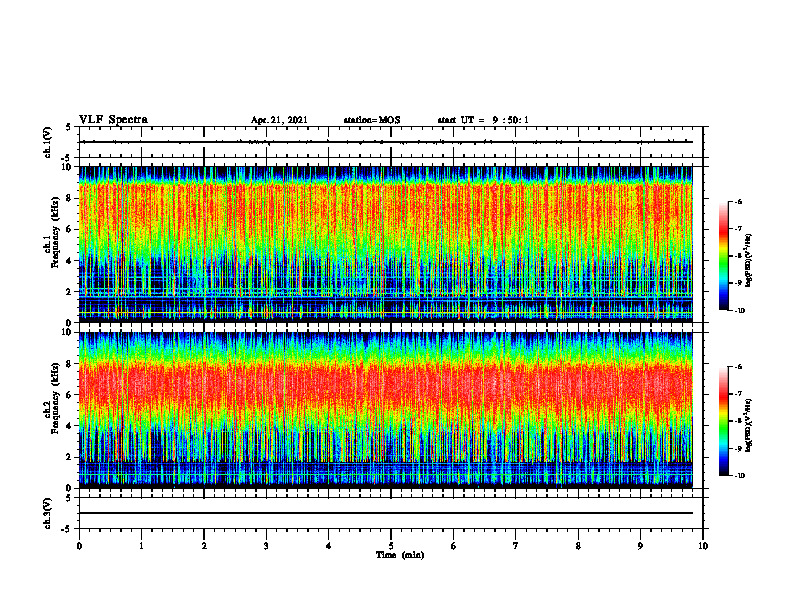Click the ch.1 spectrogram color scale bar

(724, 256)
